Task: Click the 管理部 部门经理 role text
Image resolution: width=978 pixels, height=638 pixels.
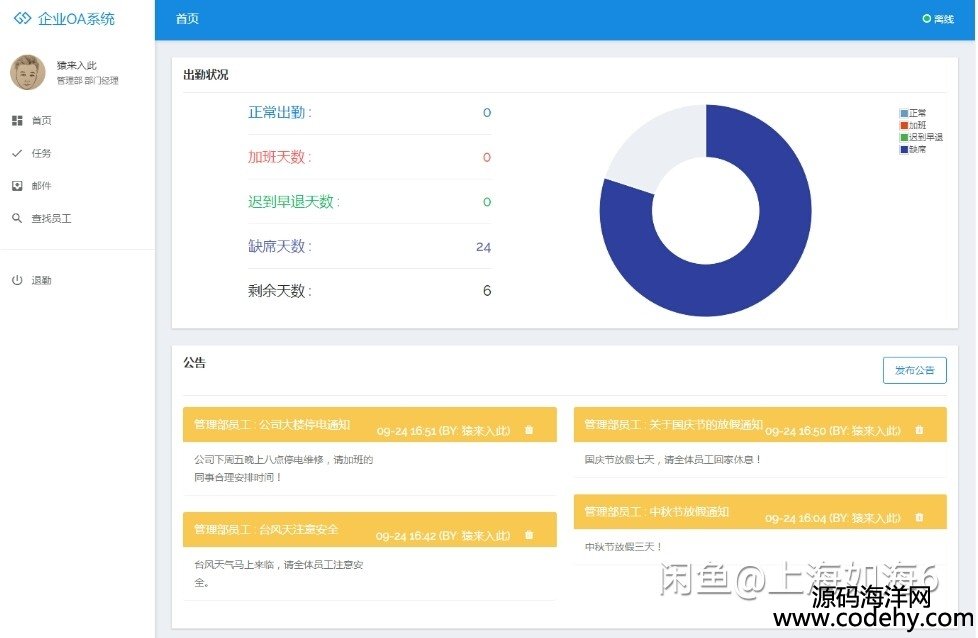Action: [x=87, y=80]
